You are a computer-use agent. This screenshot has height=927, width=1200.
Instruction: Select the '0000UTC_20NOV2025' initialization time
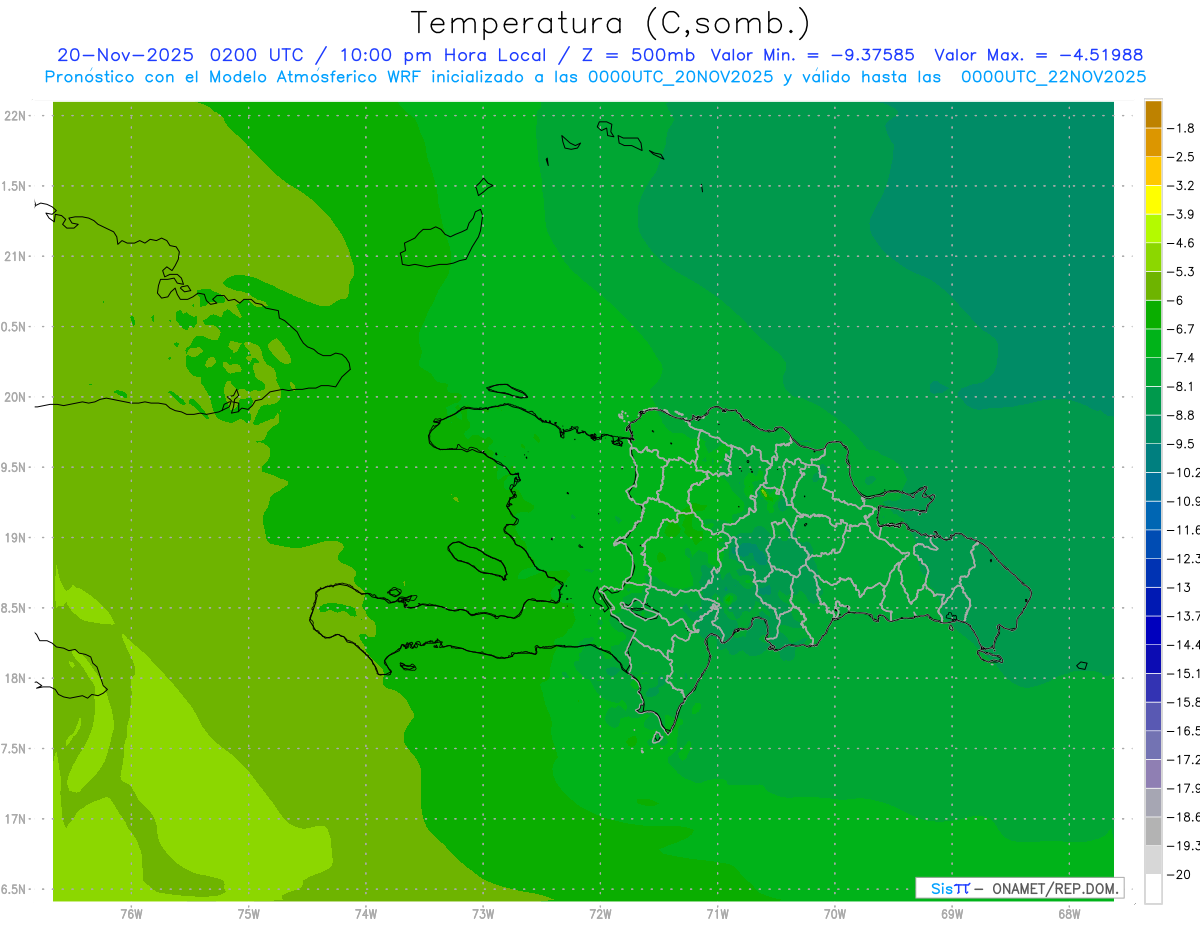[681, 77]
